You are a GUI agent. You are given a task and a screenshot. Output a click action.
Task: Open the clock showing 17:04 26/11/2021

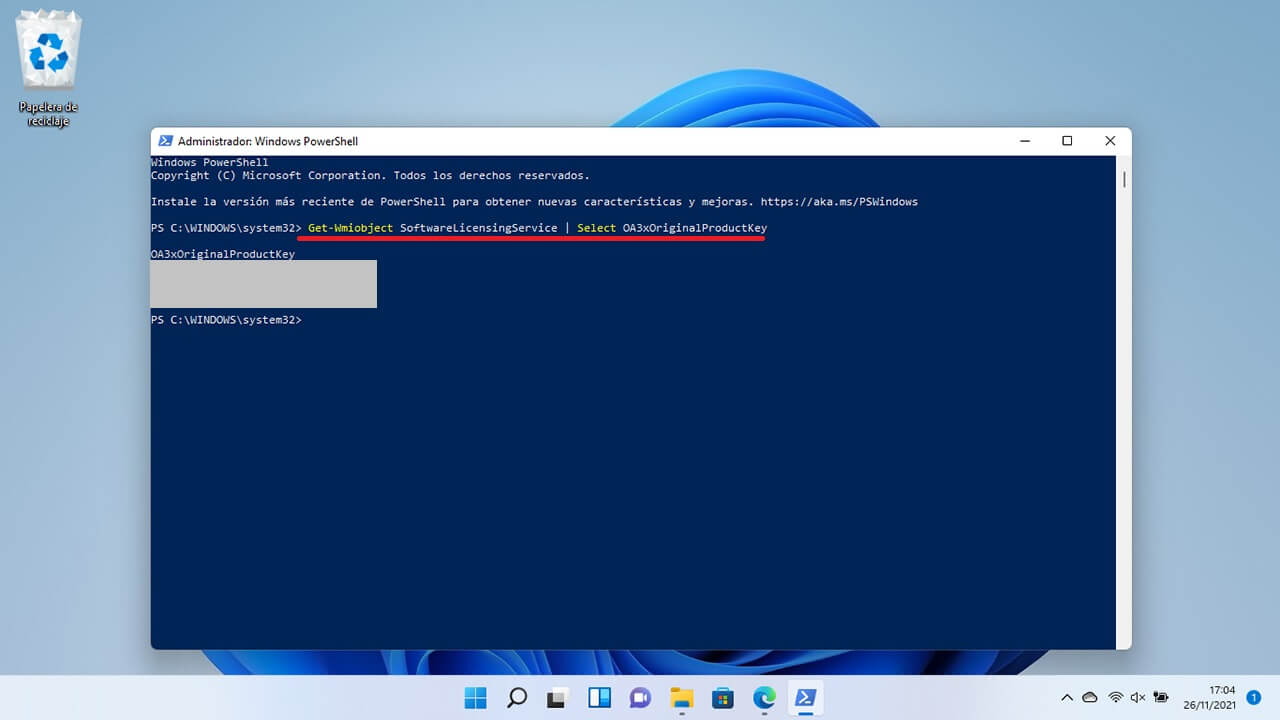tap(1209, 697)
